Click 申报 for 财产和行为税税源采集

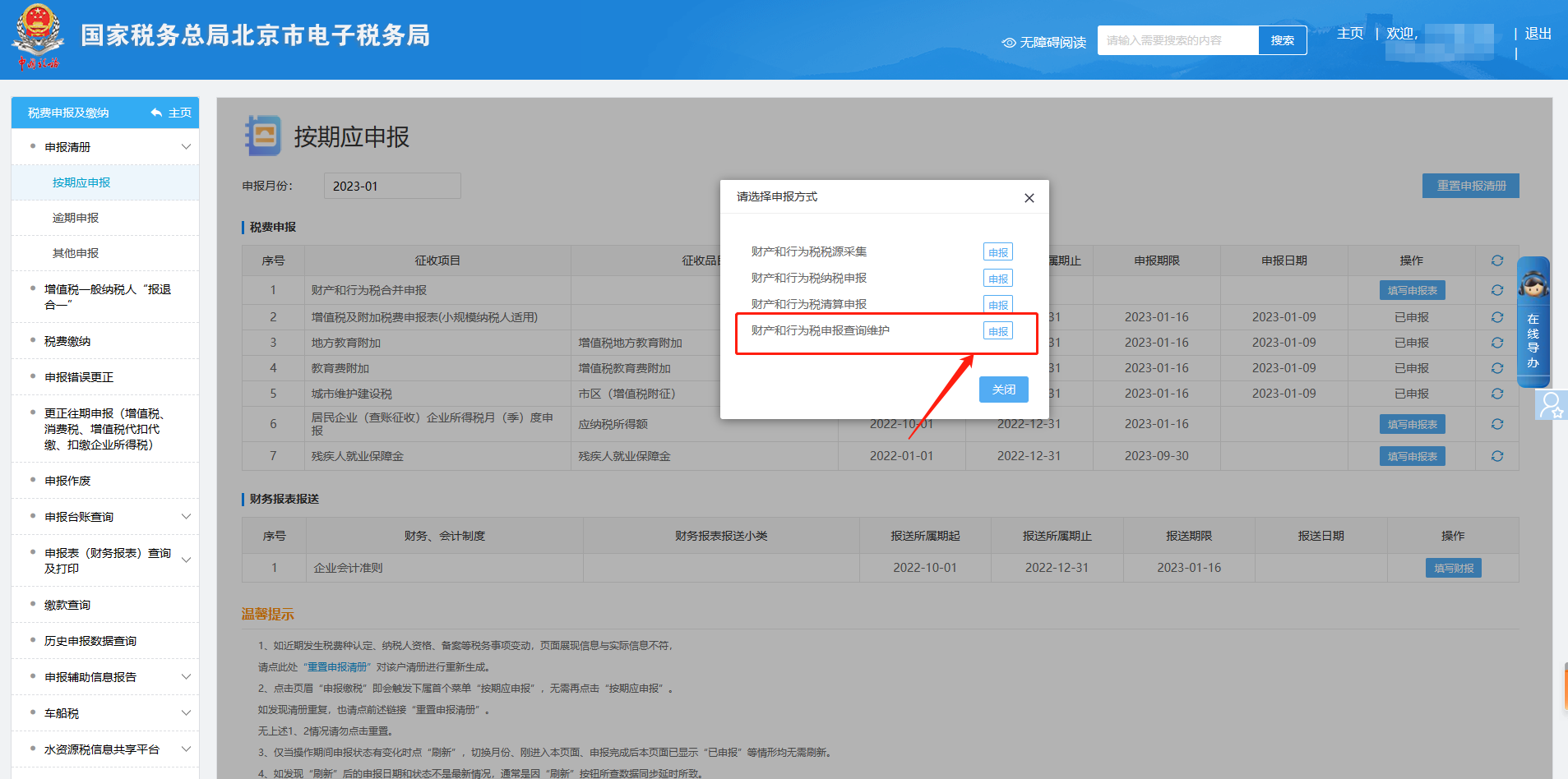click(x=998, y=252)
